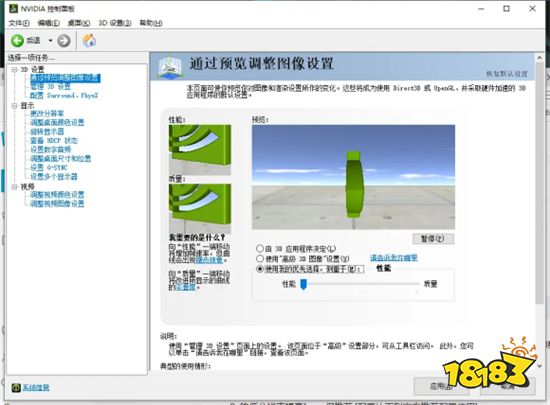The image size is (550, 405).
Task: Open the 3D 设置(3) menu
Action: point(115,23)
